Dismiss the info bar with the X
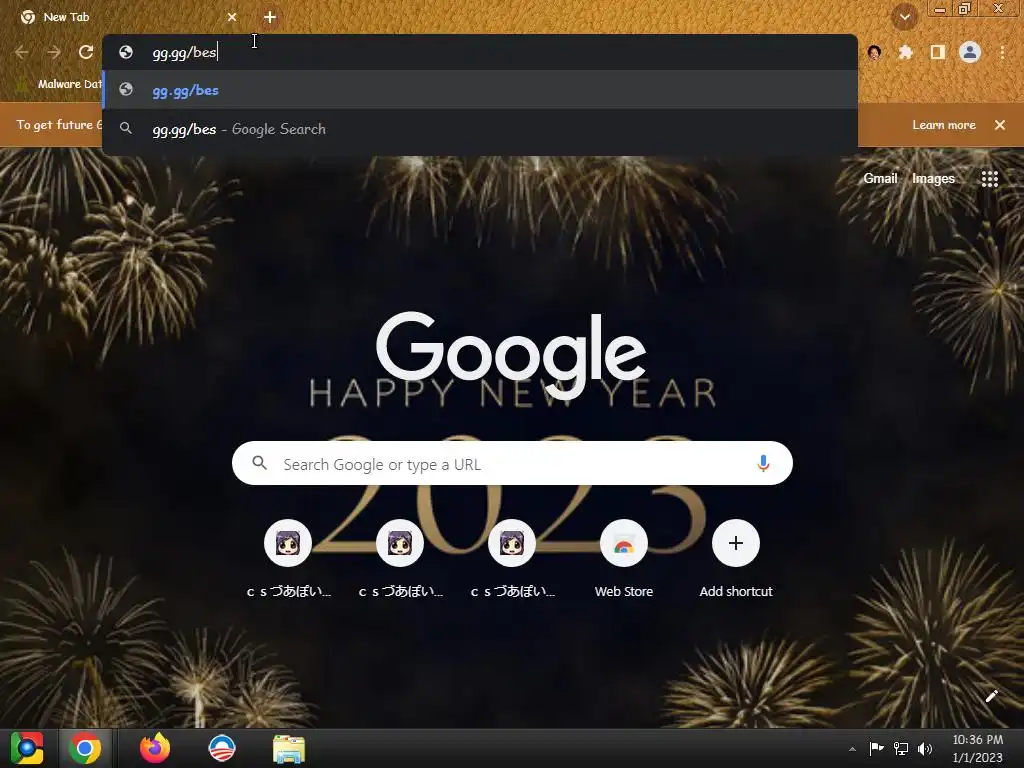 [1000, 125]
